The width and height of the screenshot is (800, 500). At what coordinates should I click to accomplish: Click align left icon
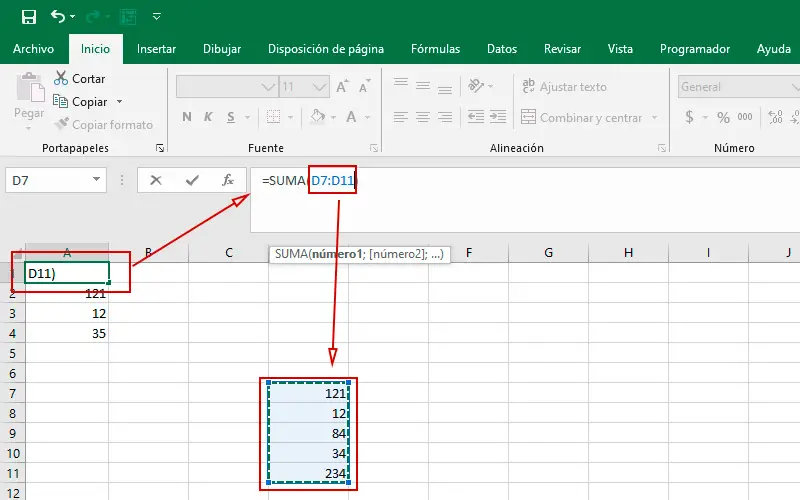click(401, 117)
